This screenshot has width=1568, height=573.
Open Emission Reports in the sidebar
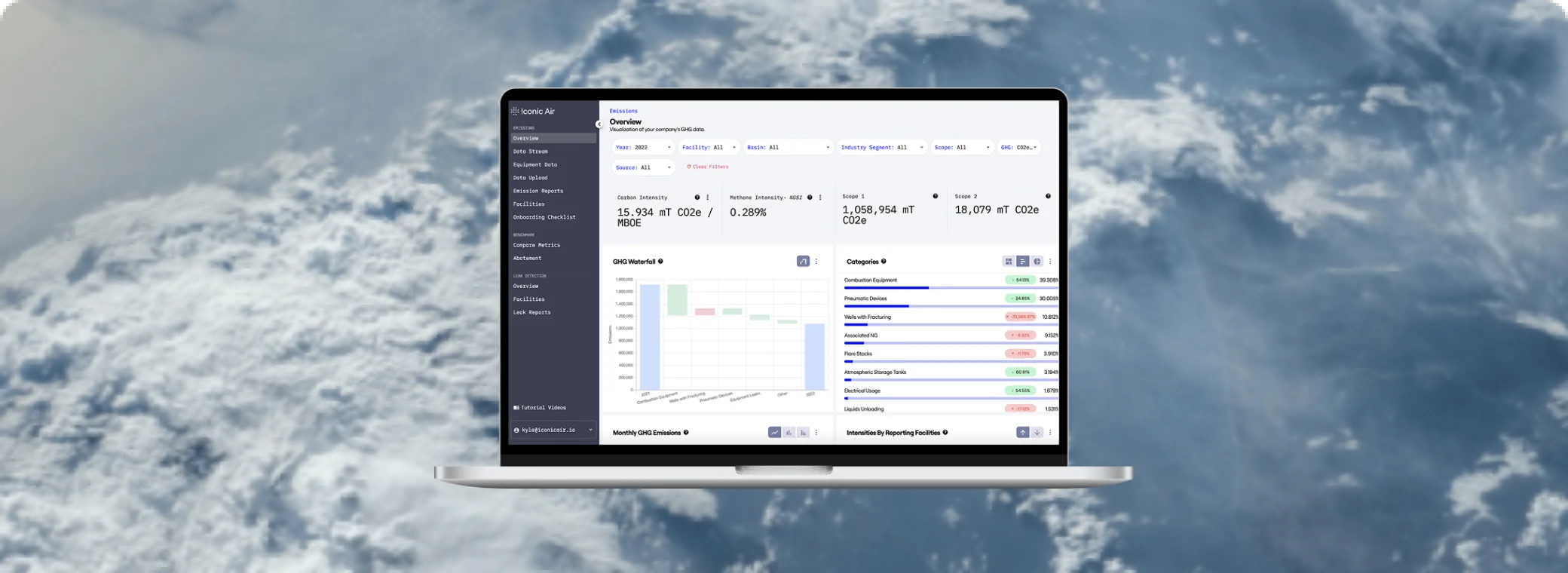tap(538, 191)
